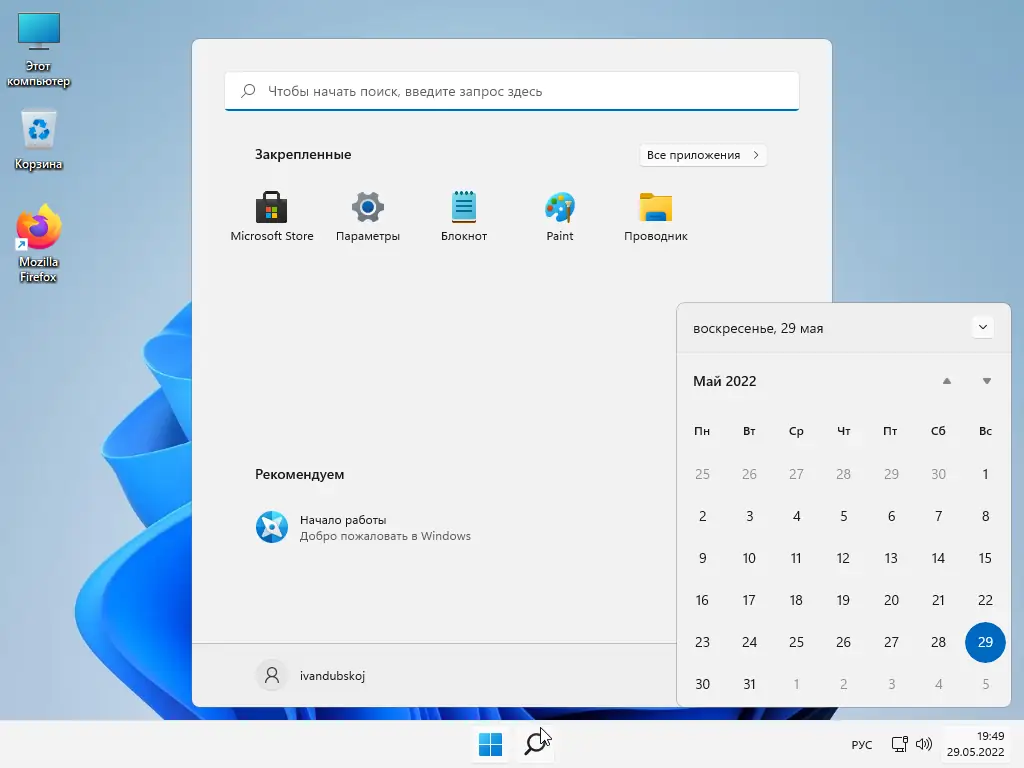1024x768 pixels.
Task: Open Все приложения list
Action: [703, 155]
